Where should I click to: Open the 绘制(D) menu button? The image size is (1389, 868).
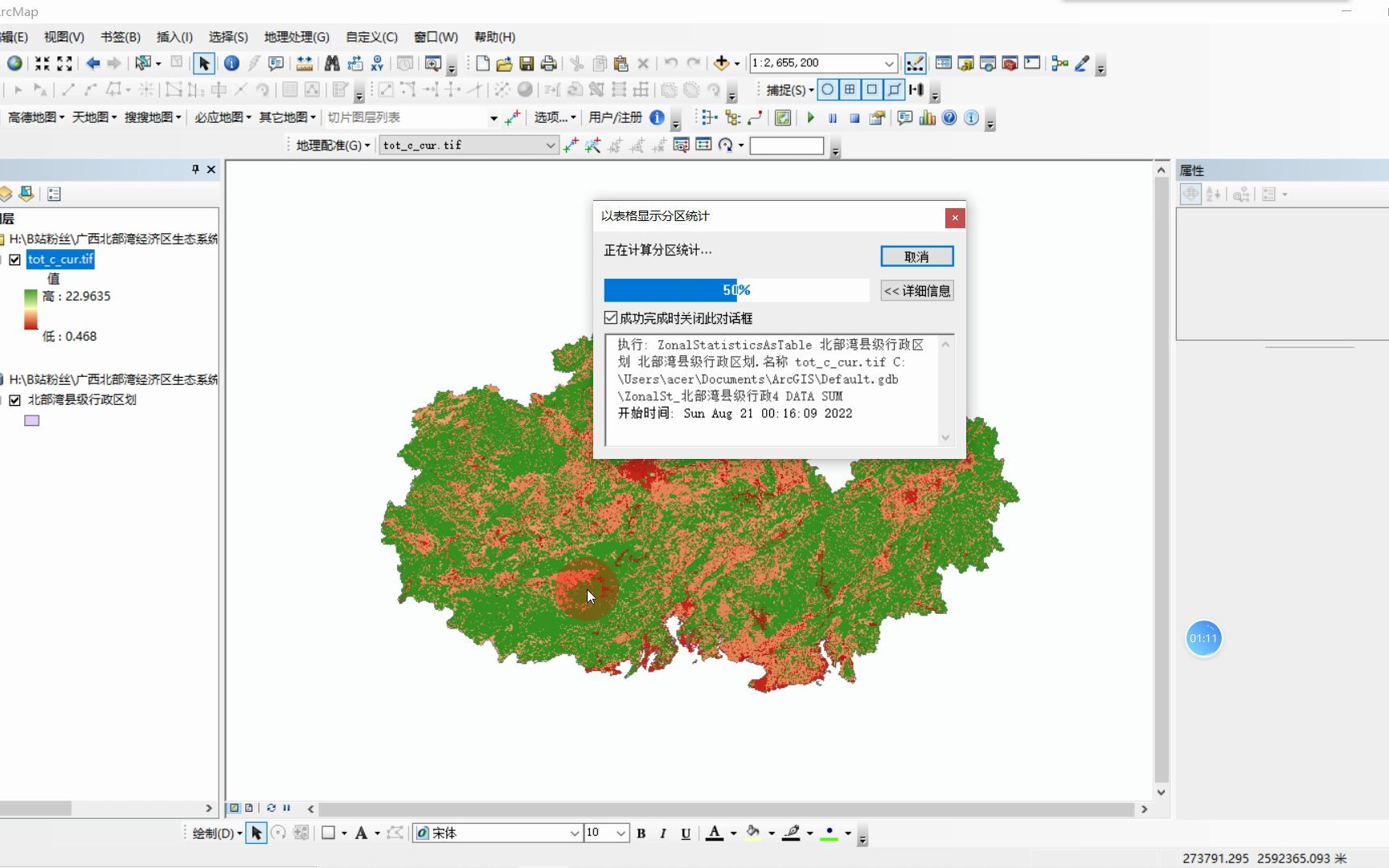[217, 833]
